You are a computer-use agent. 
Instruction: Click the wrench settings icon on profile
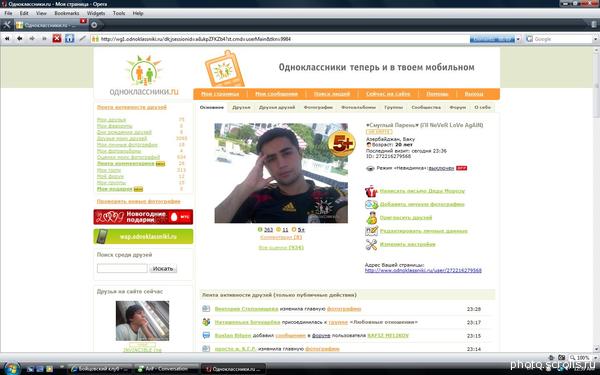pyautogui.click(x=371, y=245)
